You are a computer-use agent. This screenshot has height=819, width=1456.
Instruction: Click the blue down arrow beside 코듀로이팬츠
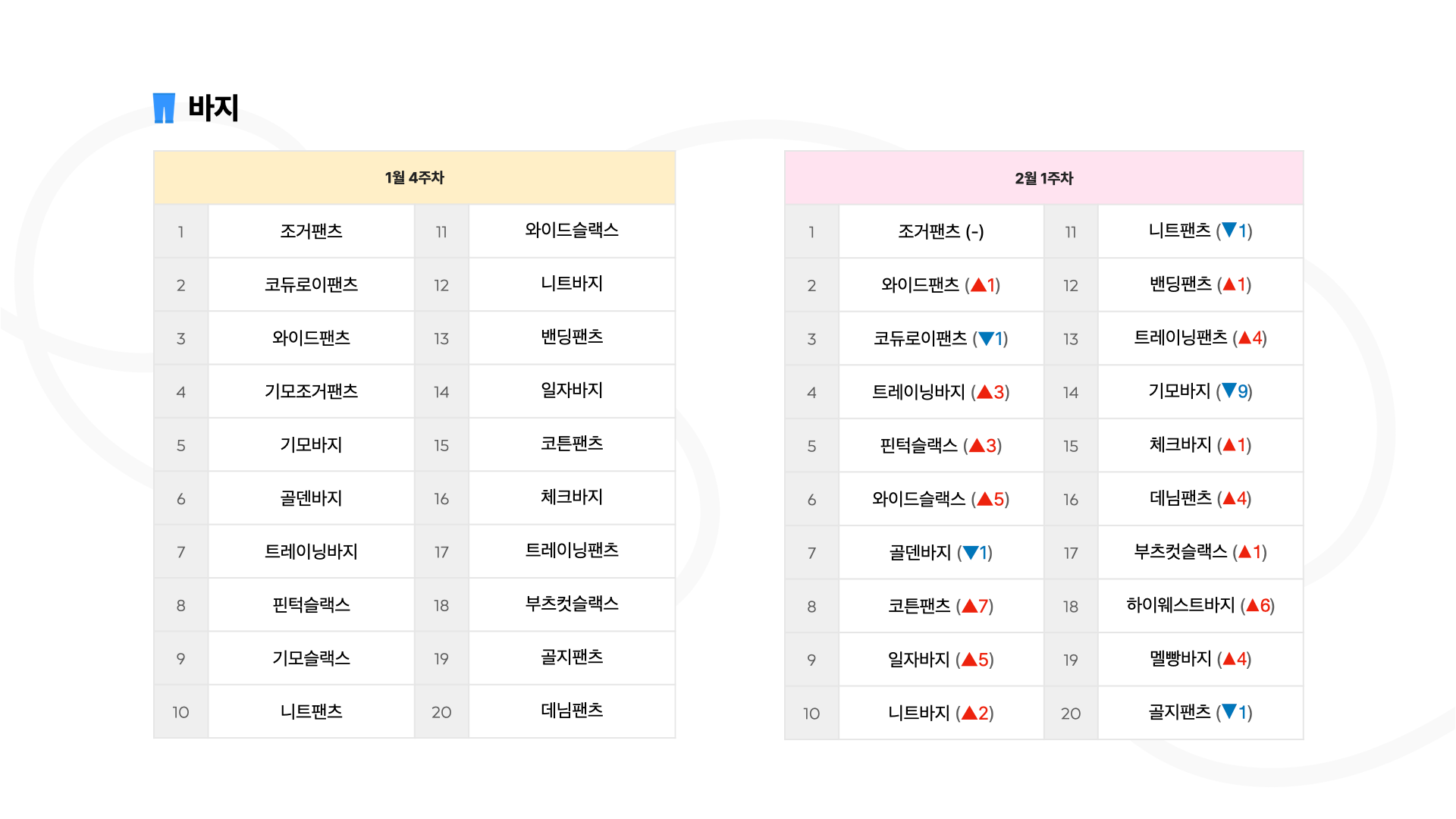click(986, 338)
